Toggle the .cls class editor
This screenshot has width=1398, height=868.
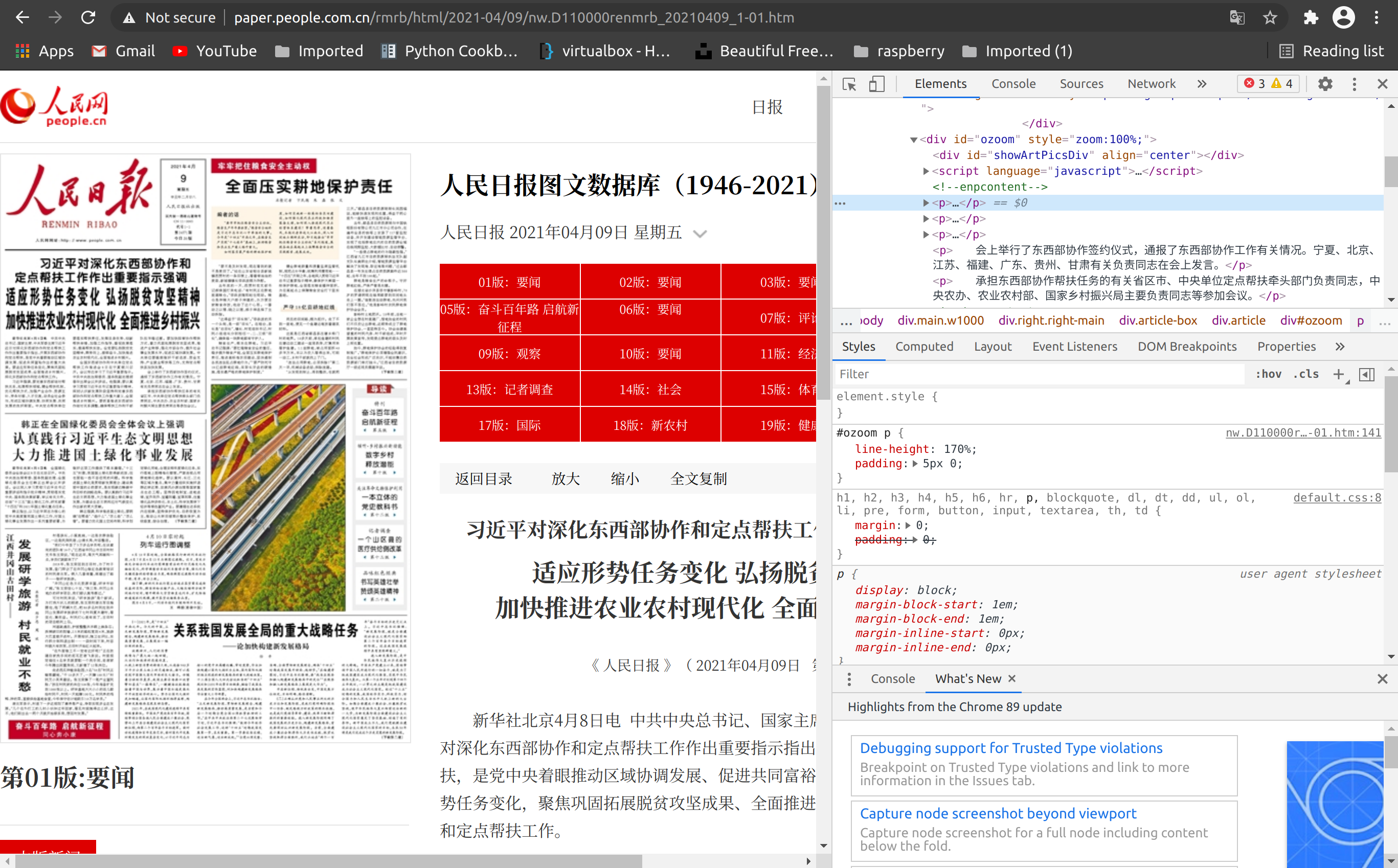(1305, 374)
